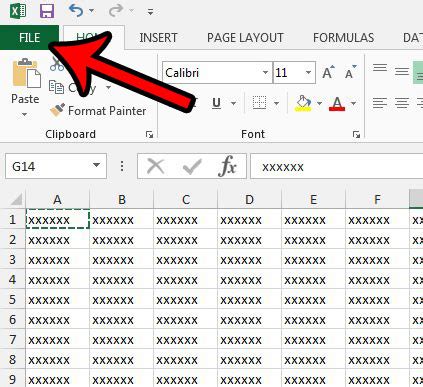Open the FILE tab

29,37
